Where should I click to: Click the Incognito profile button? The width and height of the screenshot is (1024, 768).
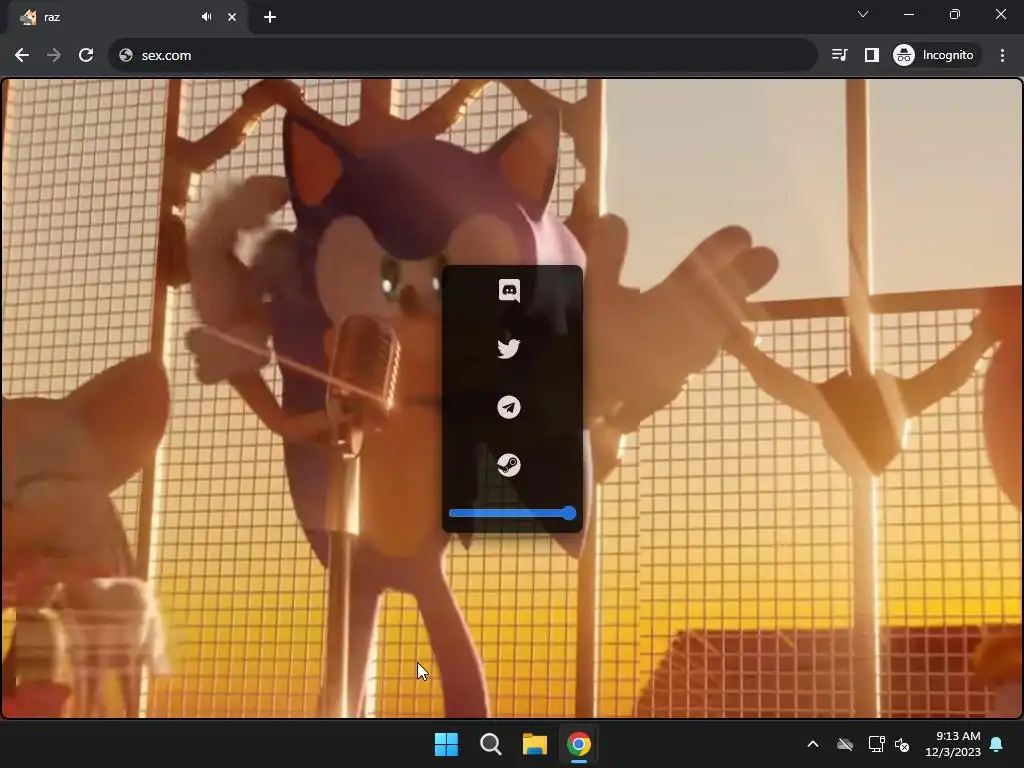(935, 55)
